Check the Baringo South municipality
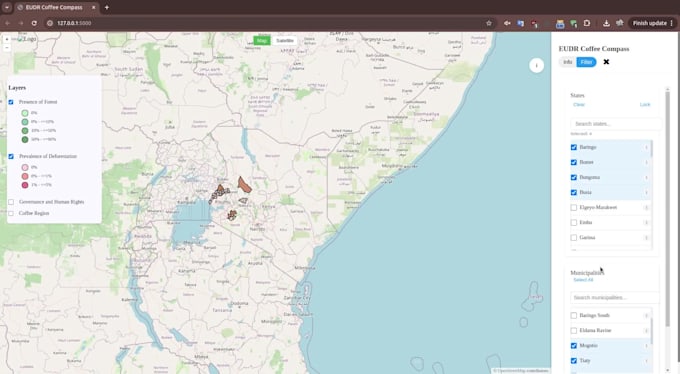This screenshot has height=374, width=680. coord(574,315)
